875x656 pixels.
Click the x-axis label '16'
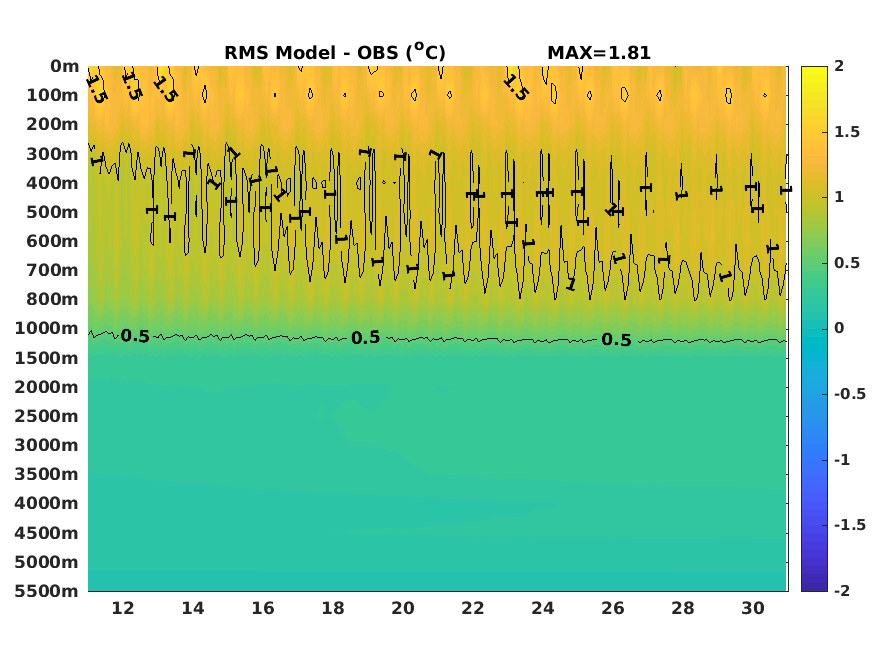(x=263, y=608)
